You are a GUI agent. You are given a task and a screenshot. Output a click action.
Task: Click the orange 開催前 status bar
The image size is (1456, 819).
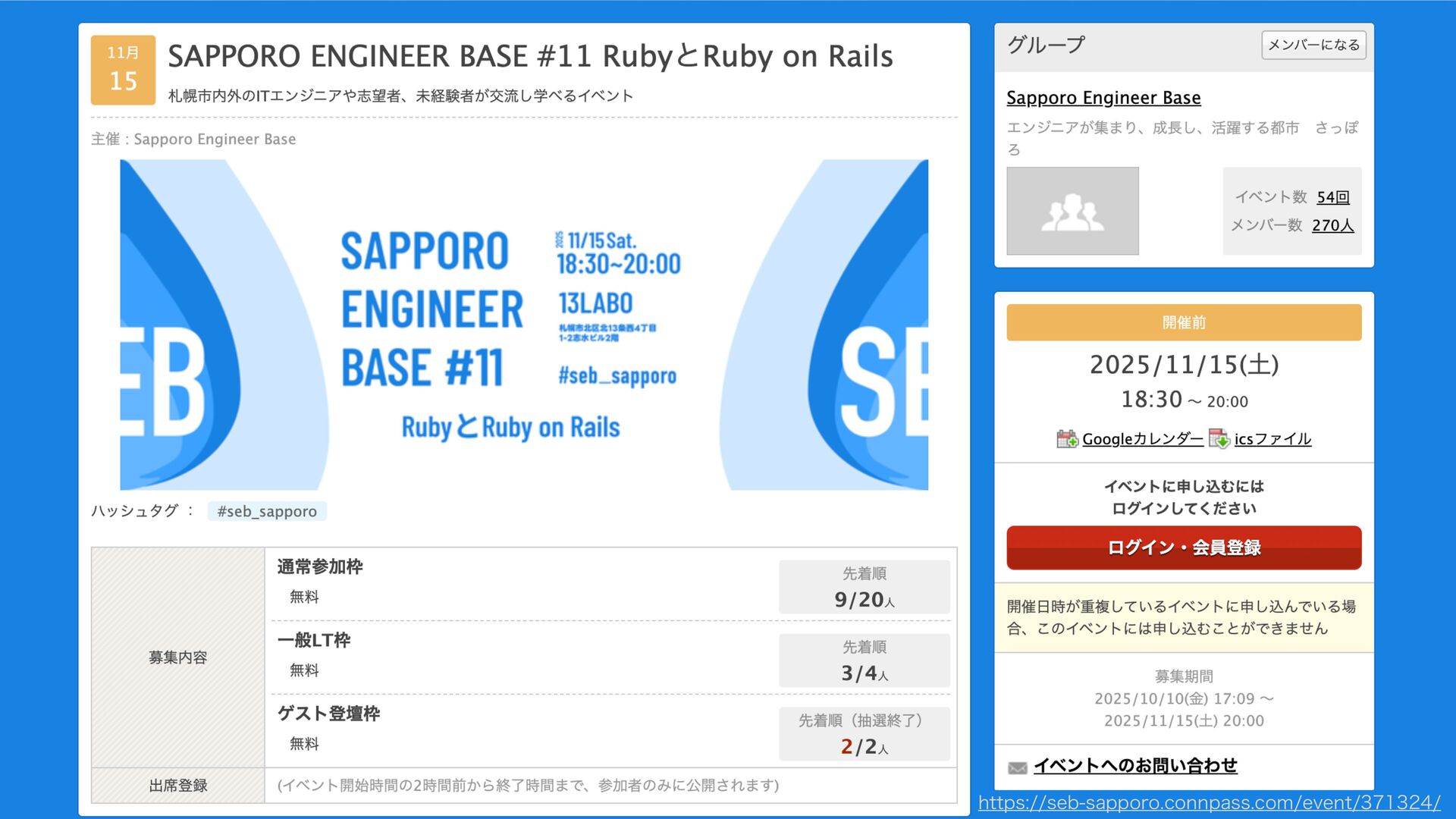point(1183,322)
